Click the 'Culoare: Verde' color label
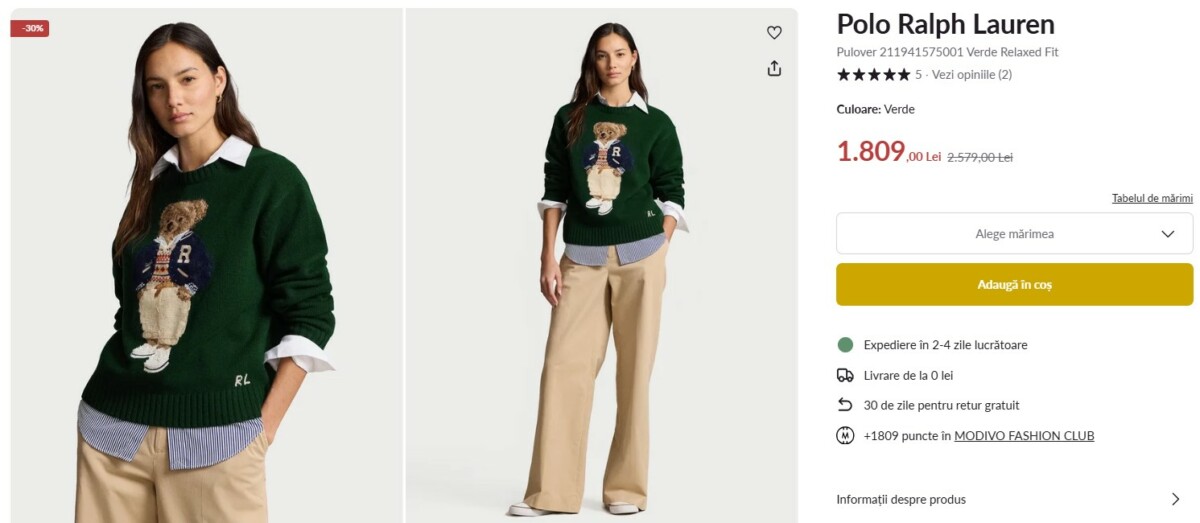The height and width of the screenshot is (523, 1200). 875,109
